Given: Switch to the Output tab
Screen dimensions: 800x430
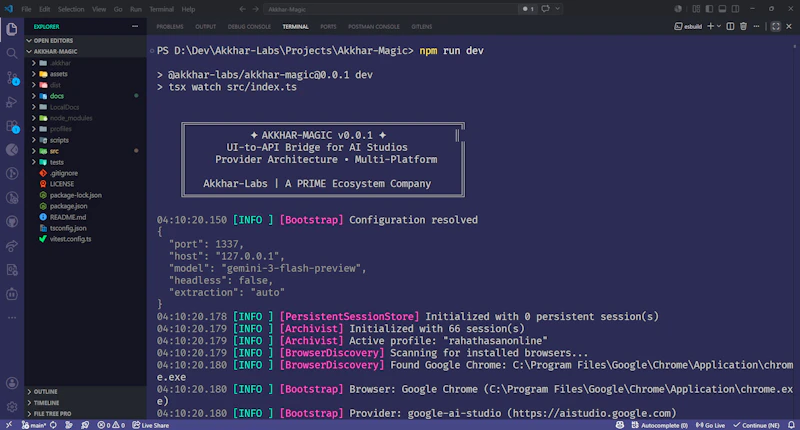Looking at the screenshot, I should pos(206,27).
